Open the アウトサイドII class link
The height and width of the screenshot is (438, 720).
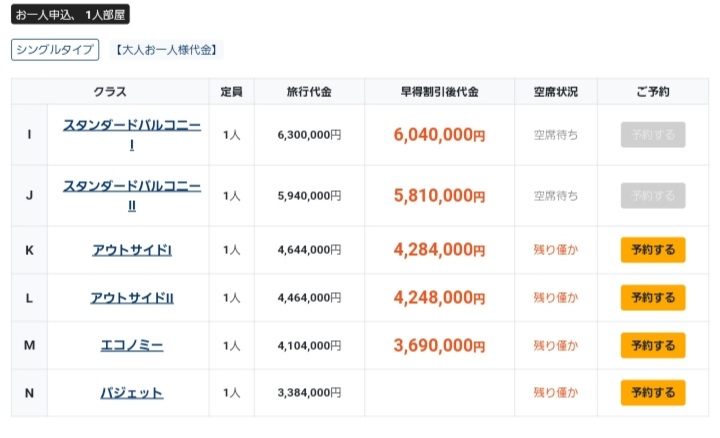pos(132,298)
